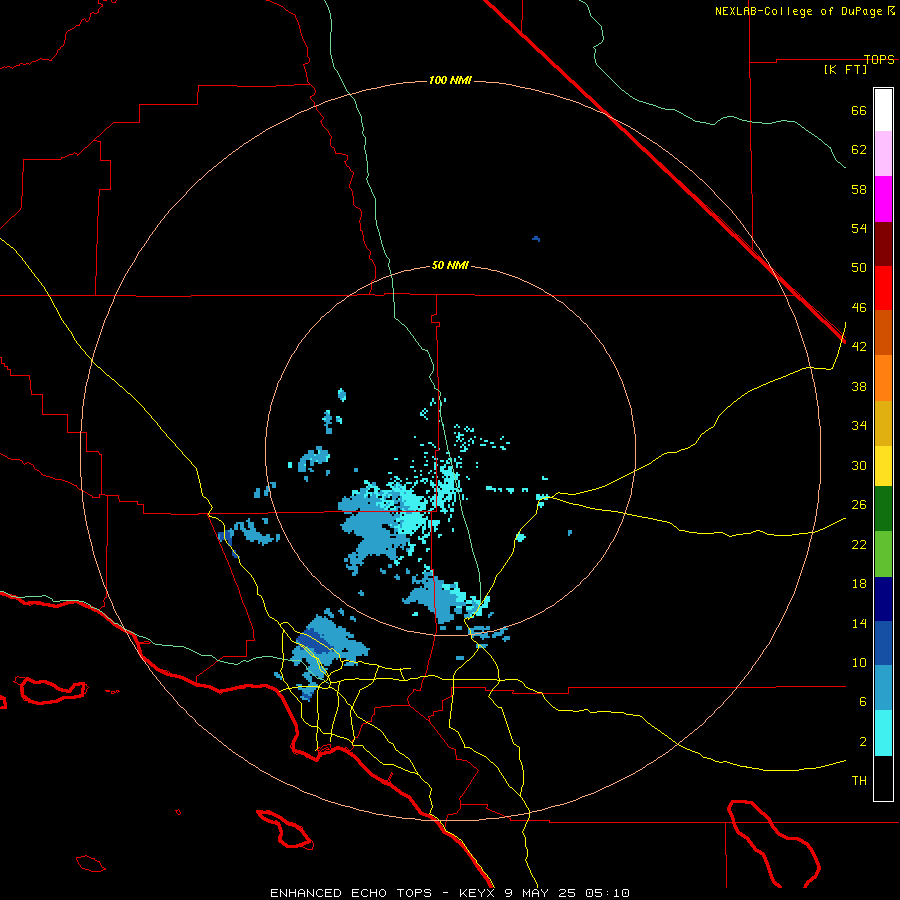
Task: Click the 18 scale value
Action: click(859, 584)
